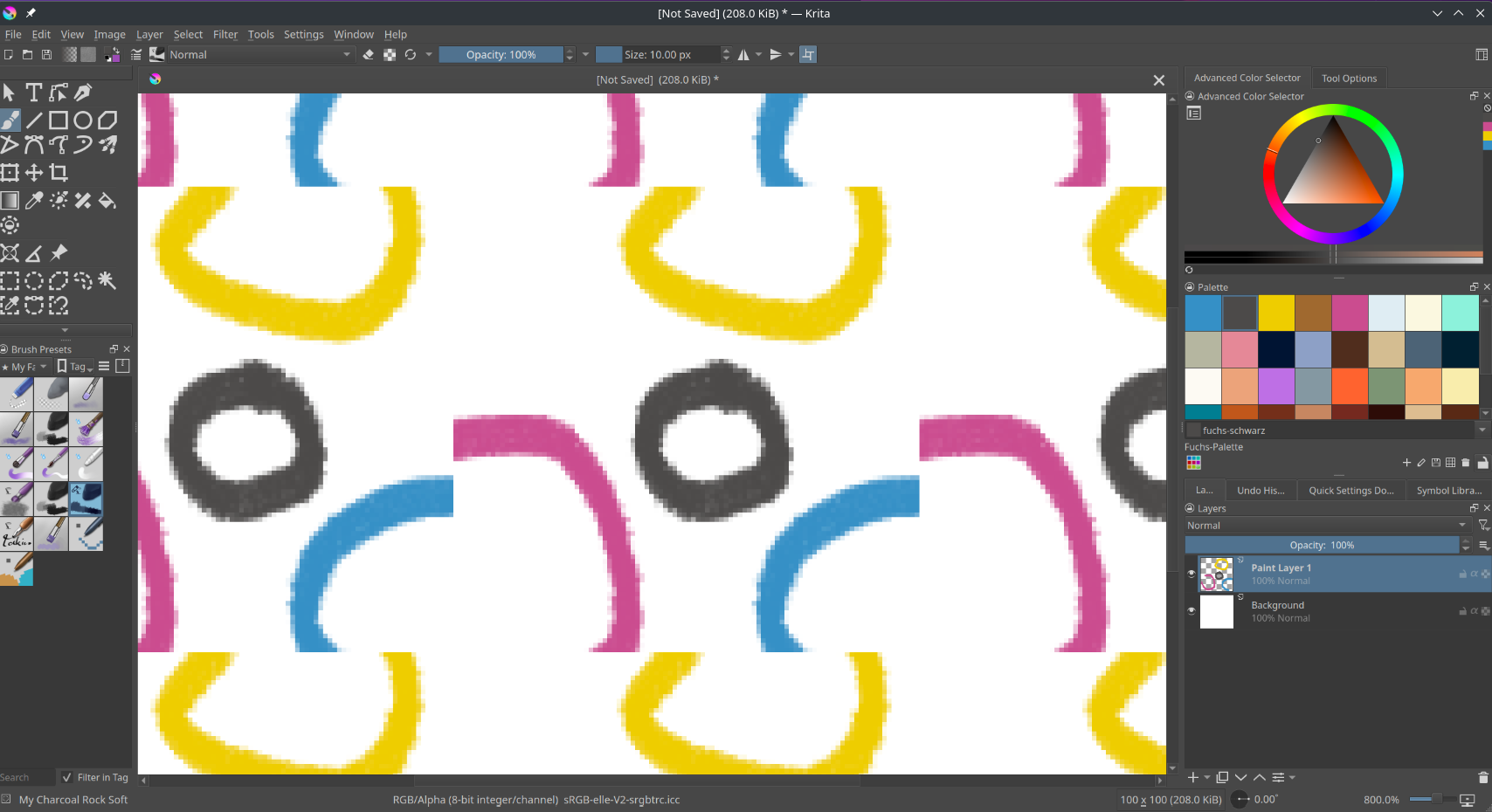Toggle eraser mode in the toolbar
Screen dimensions: 1492x812
(369, 55)
